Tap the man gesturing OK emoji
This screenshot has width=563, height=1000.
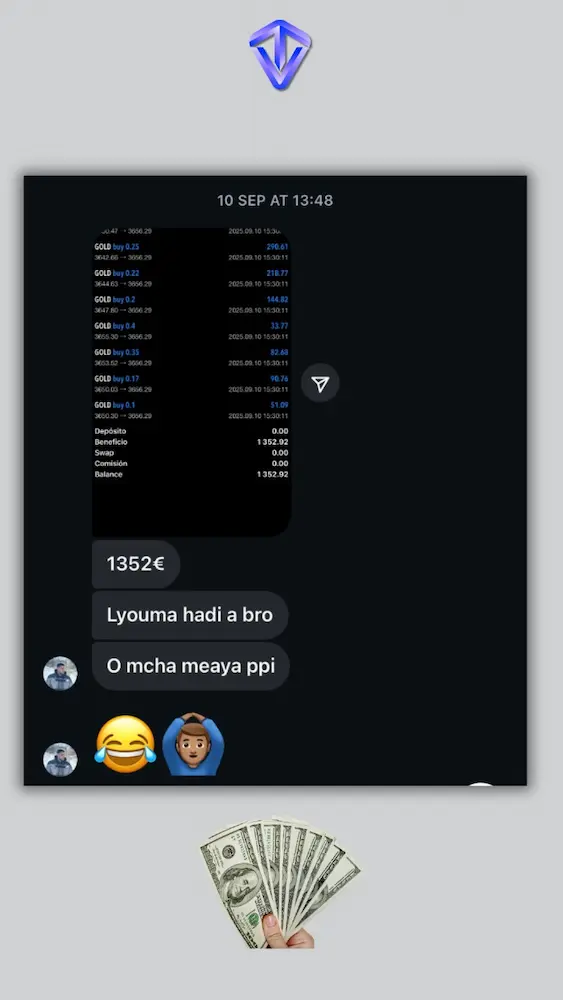(193, 744)
